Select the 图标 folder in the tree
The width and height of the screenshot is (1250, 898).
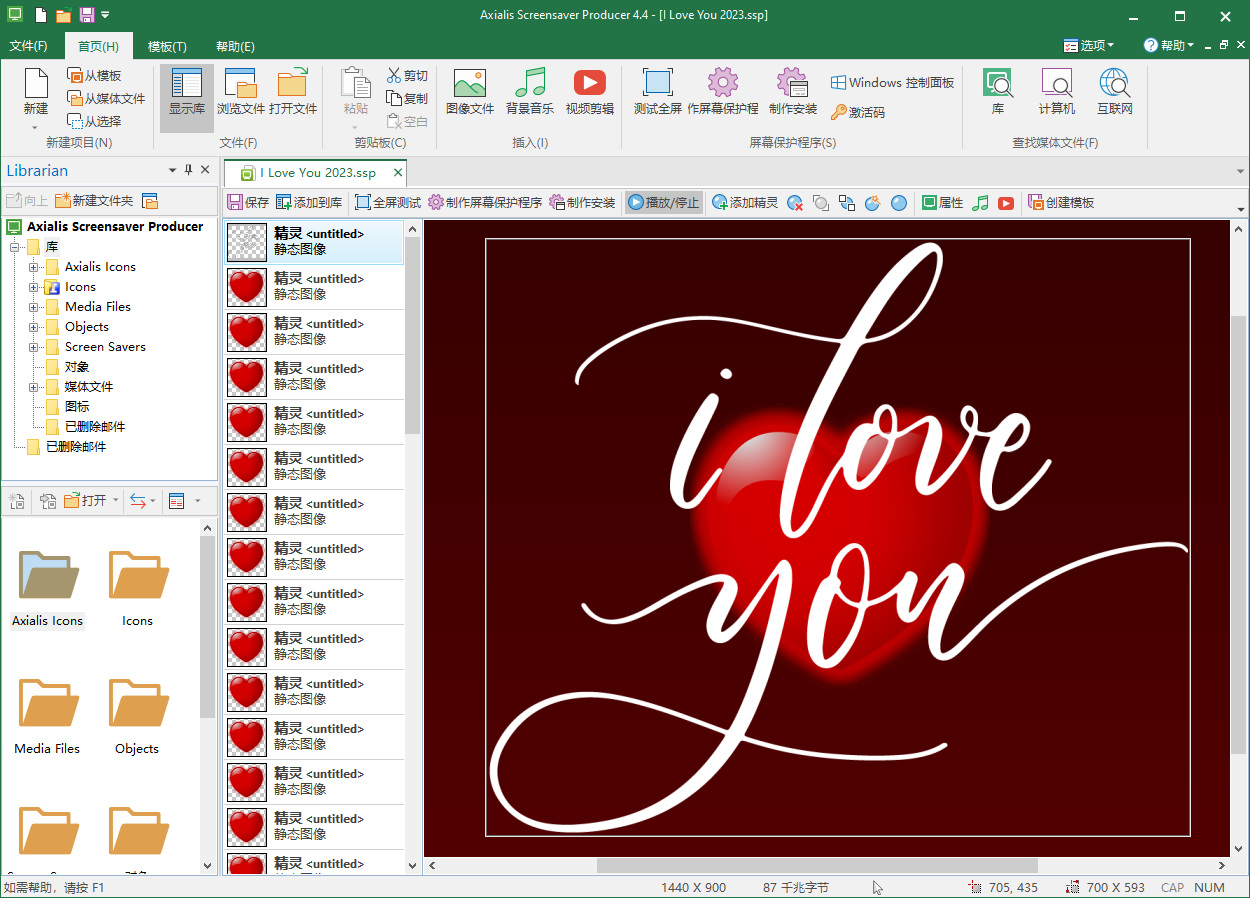pos(77,406)
